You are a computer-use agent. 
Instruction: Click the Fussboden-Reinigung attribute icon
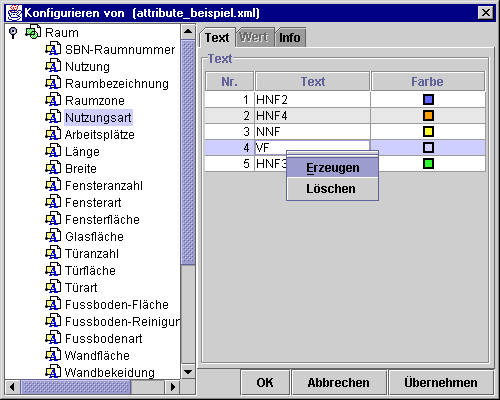(53, 321)
